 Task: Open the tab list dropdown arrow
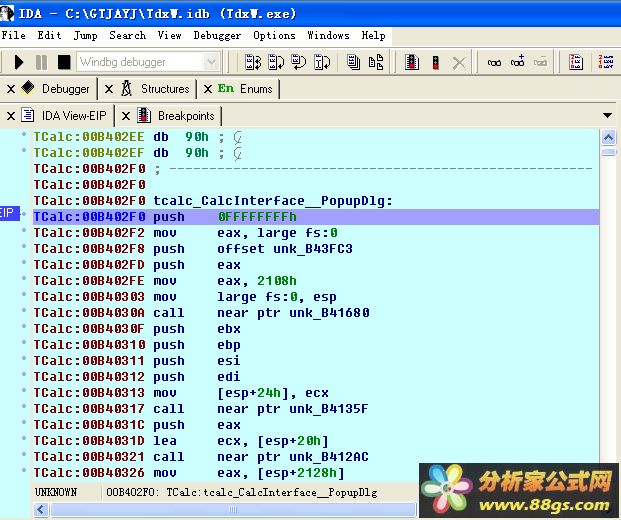coord(607,115)
